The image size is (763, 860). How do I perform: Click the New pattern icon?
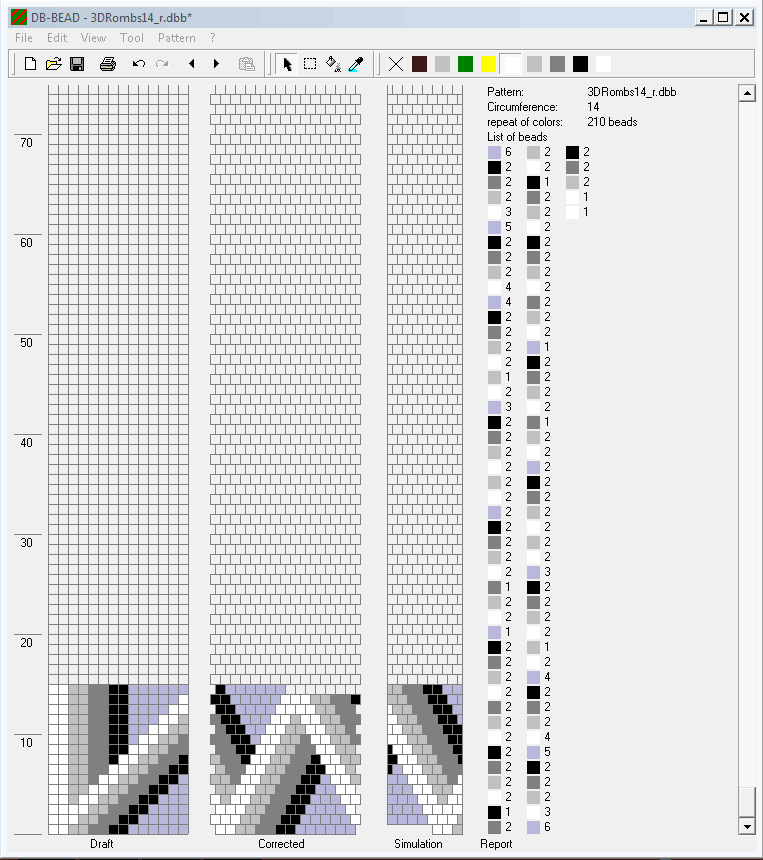click(30, 64)
